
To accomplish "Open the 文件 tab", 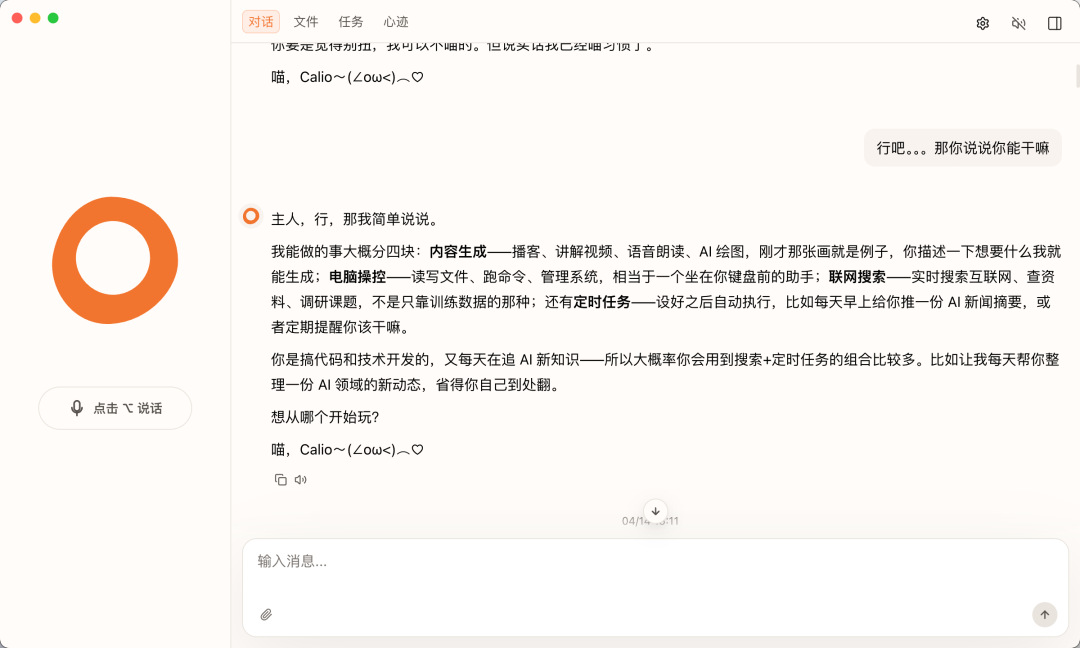I will [x=306, y=22].
